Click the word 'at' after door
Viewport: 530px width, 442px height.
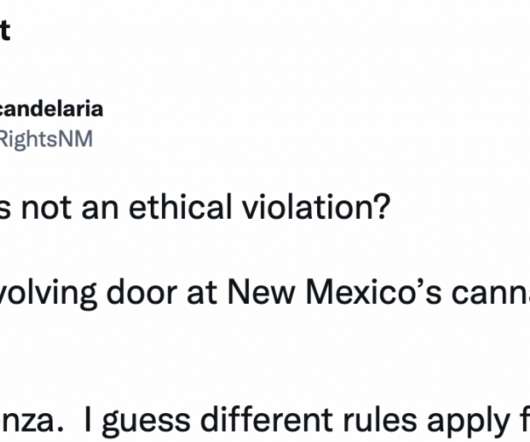click(202, 294)
